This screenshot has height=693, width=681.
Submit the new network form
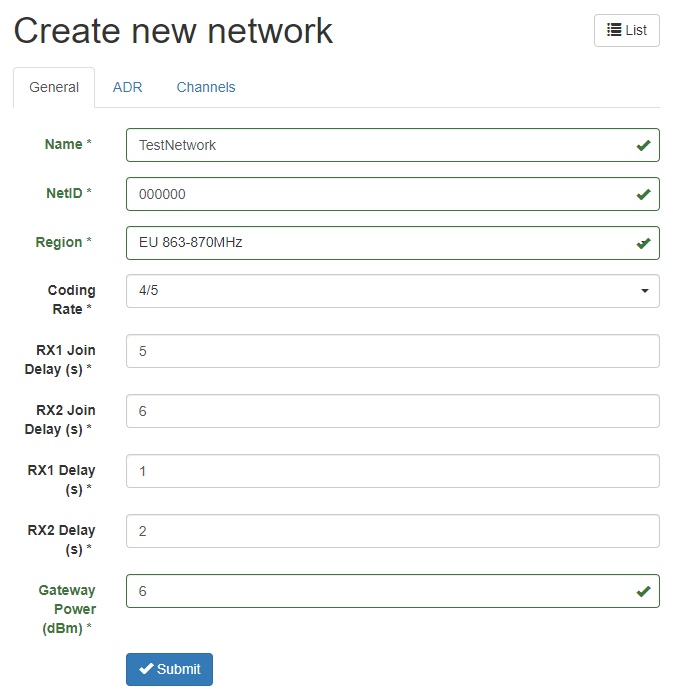point(169,669)
